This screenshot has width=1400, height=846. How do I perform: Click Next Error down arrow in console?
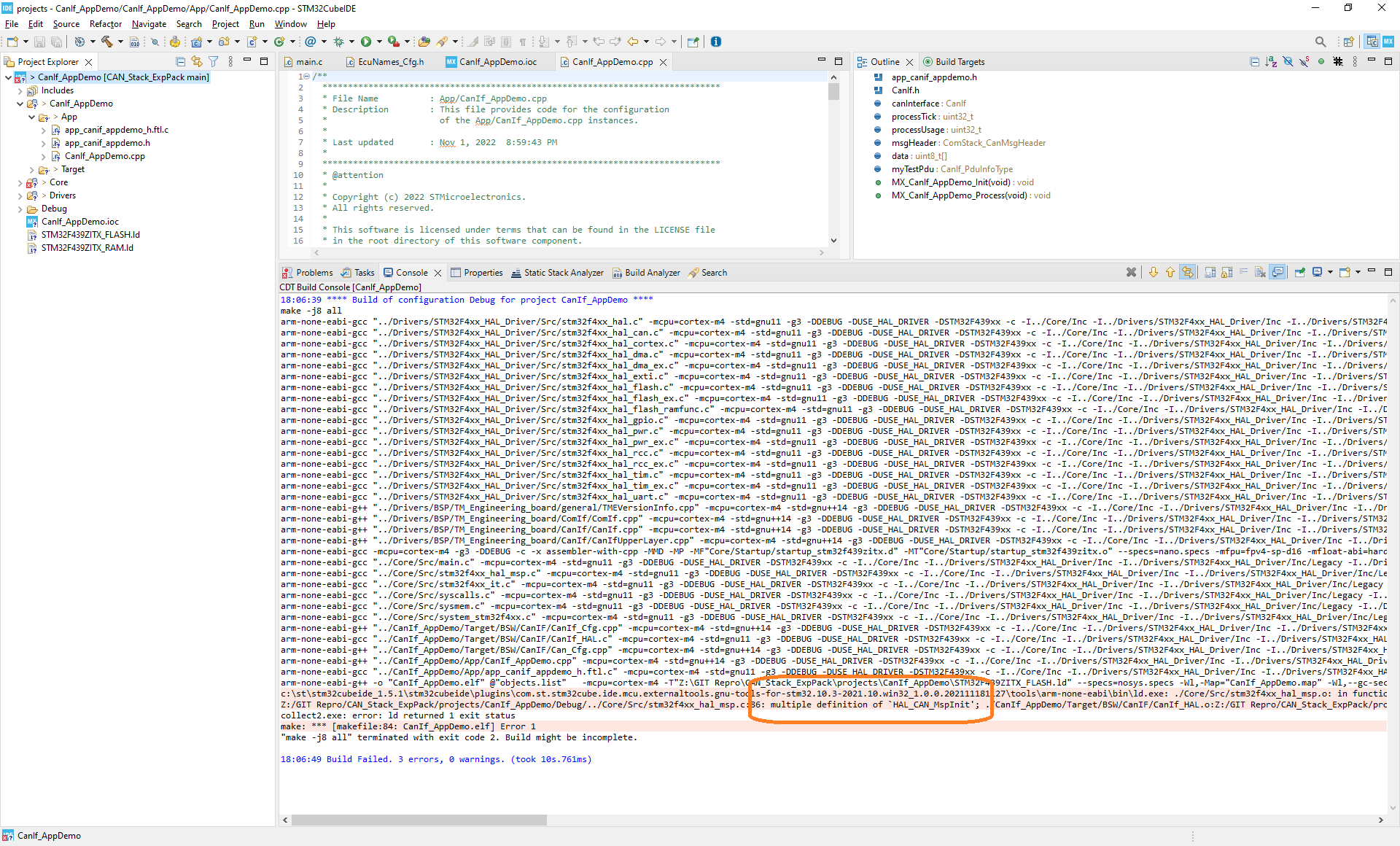(1154, 272)
